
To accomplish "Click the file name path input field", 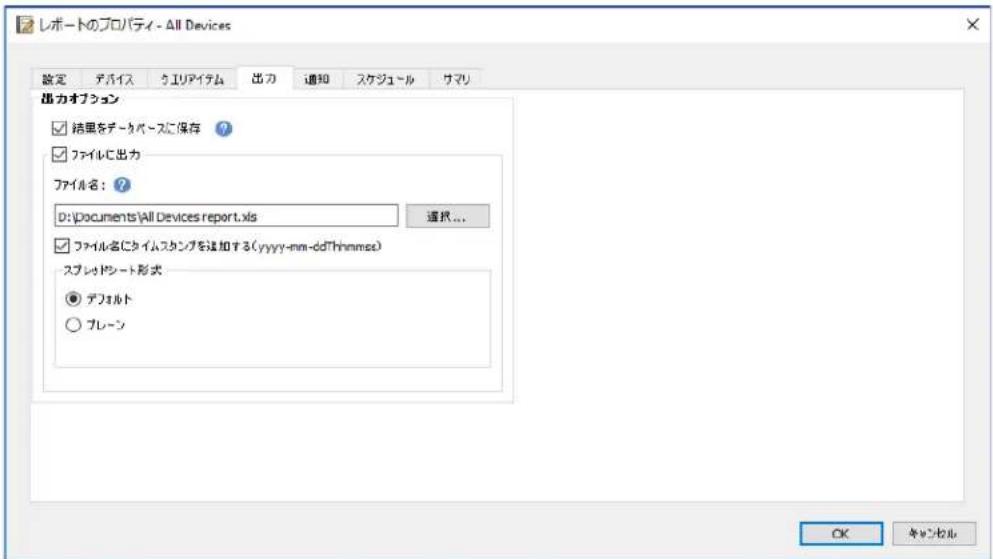I will 226,216.
